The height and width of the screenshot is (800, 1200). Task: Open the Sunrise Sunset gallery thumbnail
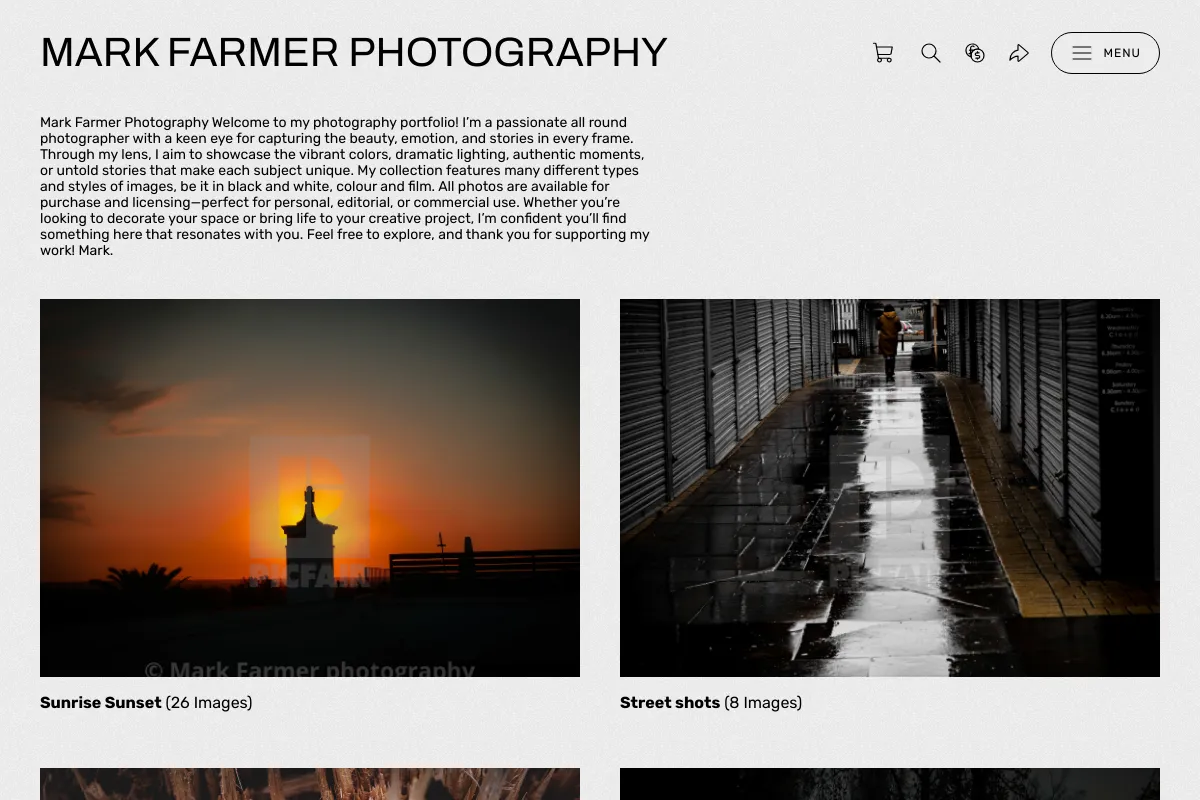point(310,488)
